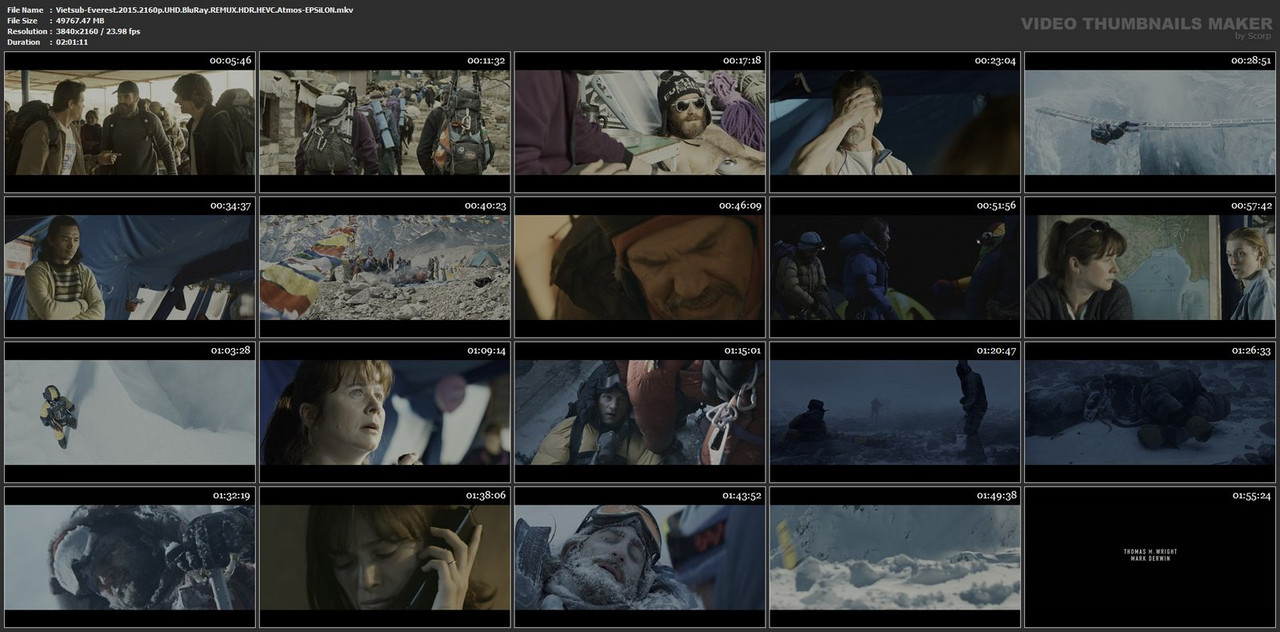The image size is (1280, 632).
Task: Select the close-up frame at 00:46:09
Action: click(x=640, y=267)
